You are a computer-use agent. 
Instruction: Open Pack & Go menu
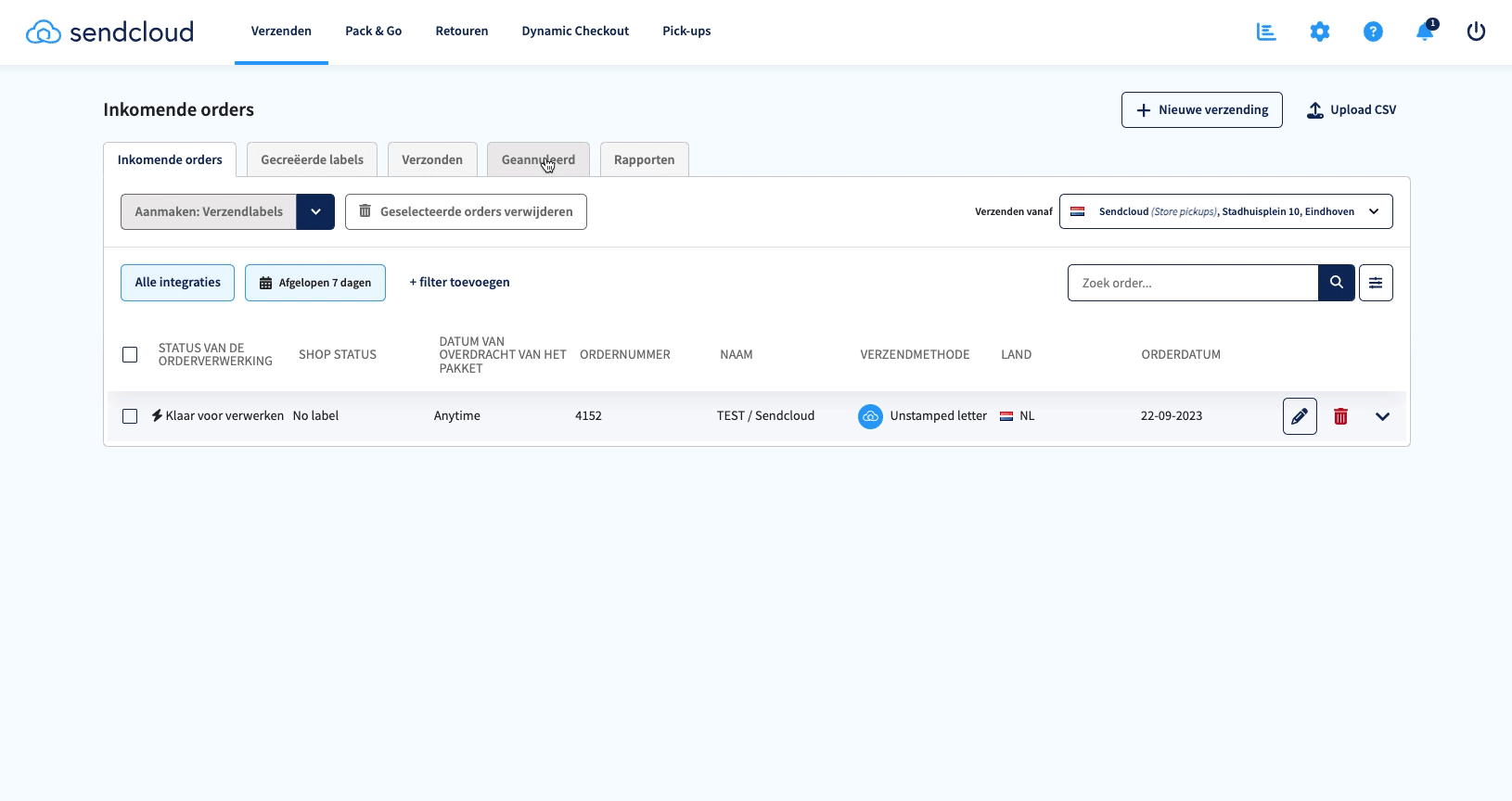click(373, 32)
